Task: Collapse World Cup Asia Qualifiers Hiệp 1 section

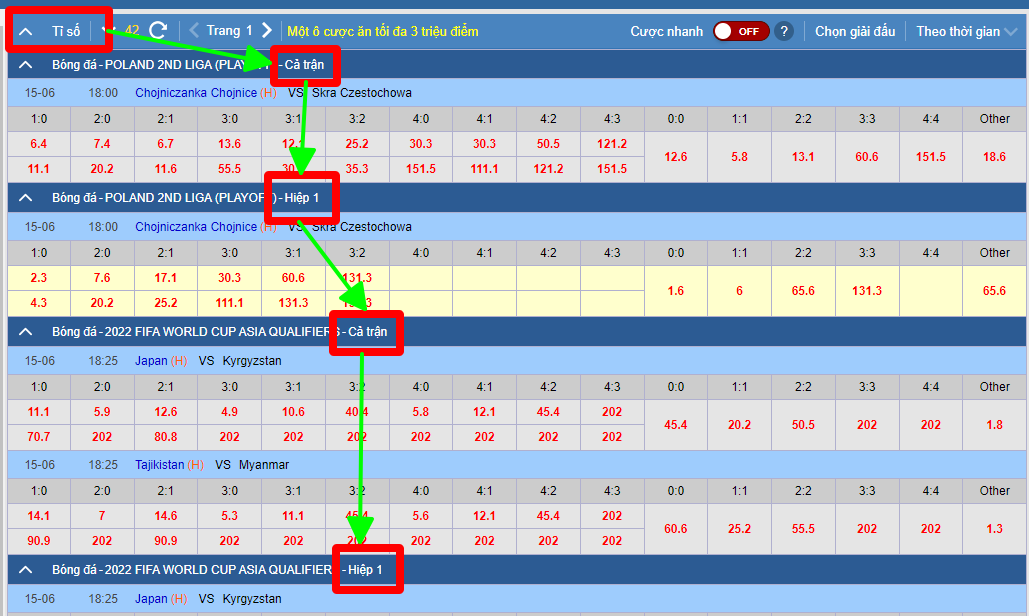Action: click(26, 570)
